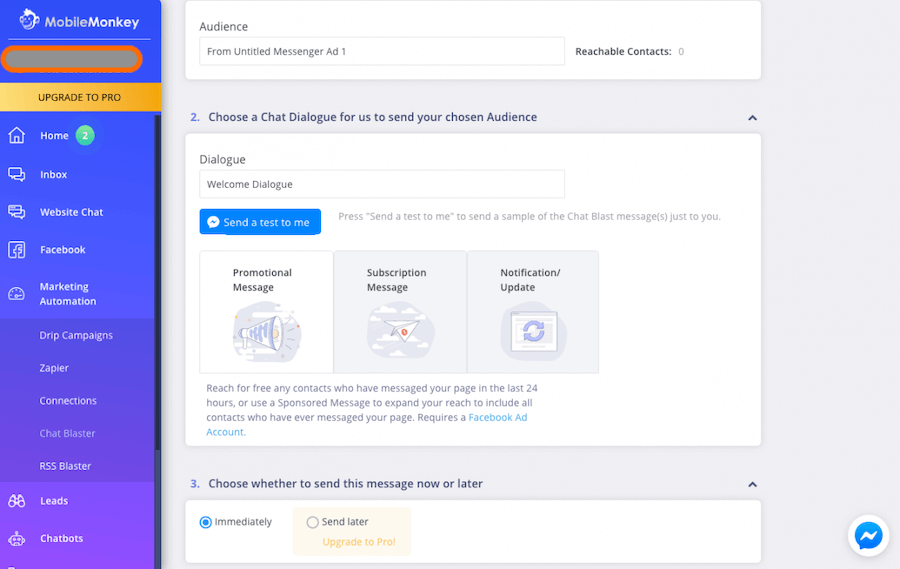Open Facebook in the sidebar
Image resolution: width=900 pixels, height=569 pixels.
coord(63,250)
